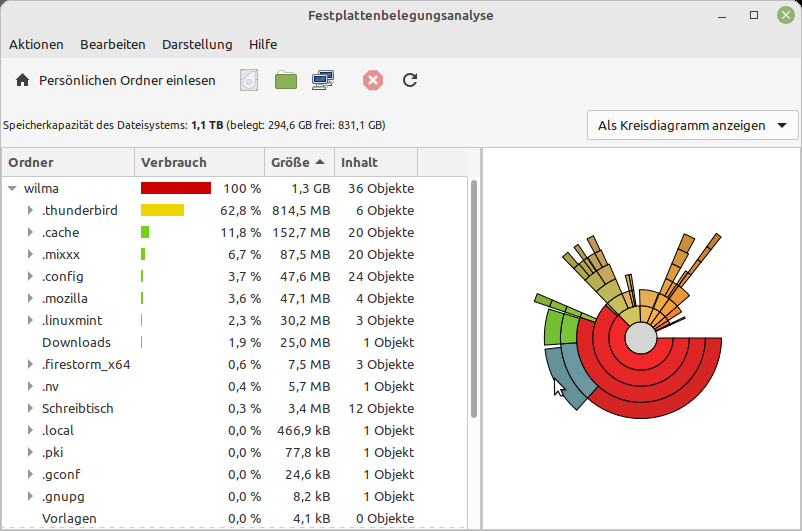Sort by the Größe column header

coord(298,162)
